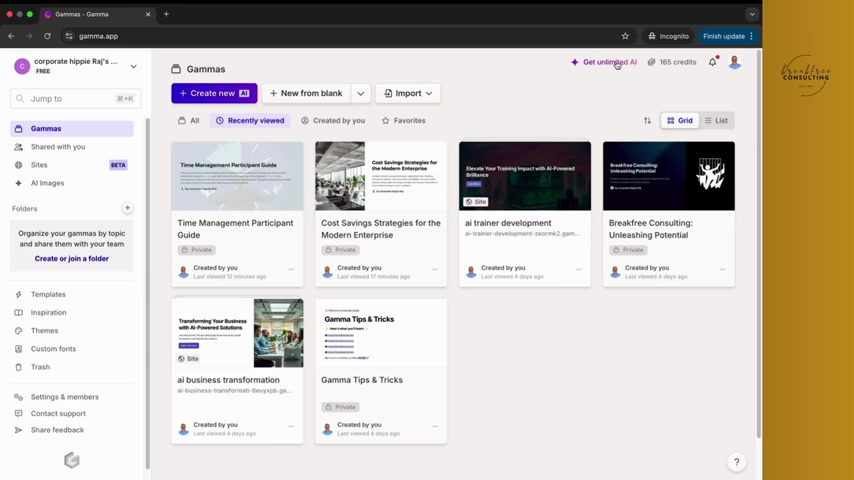Click the sort order arrows icon

[647, 120]
